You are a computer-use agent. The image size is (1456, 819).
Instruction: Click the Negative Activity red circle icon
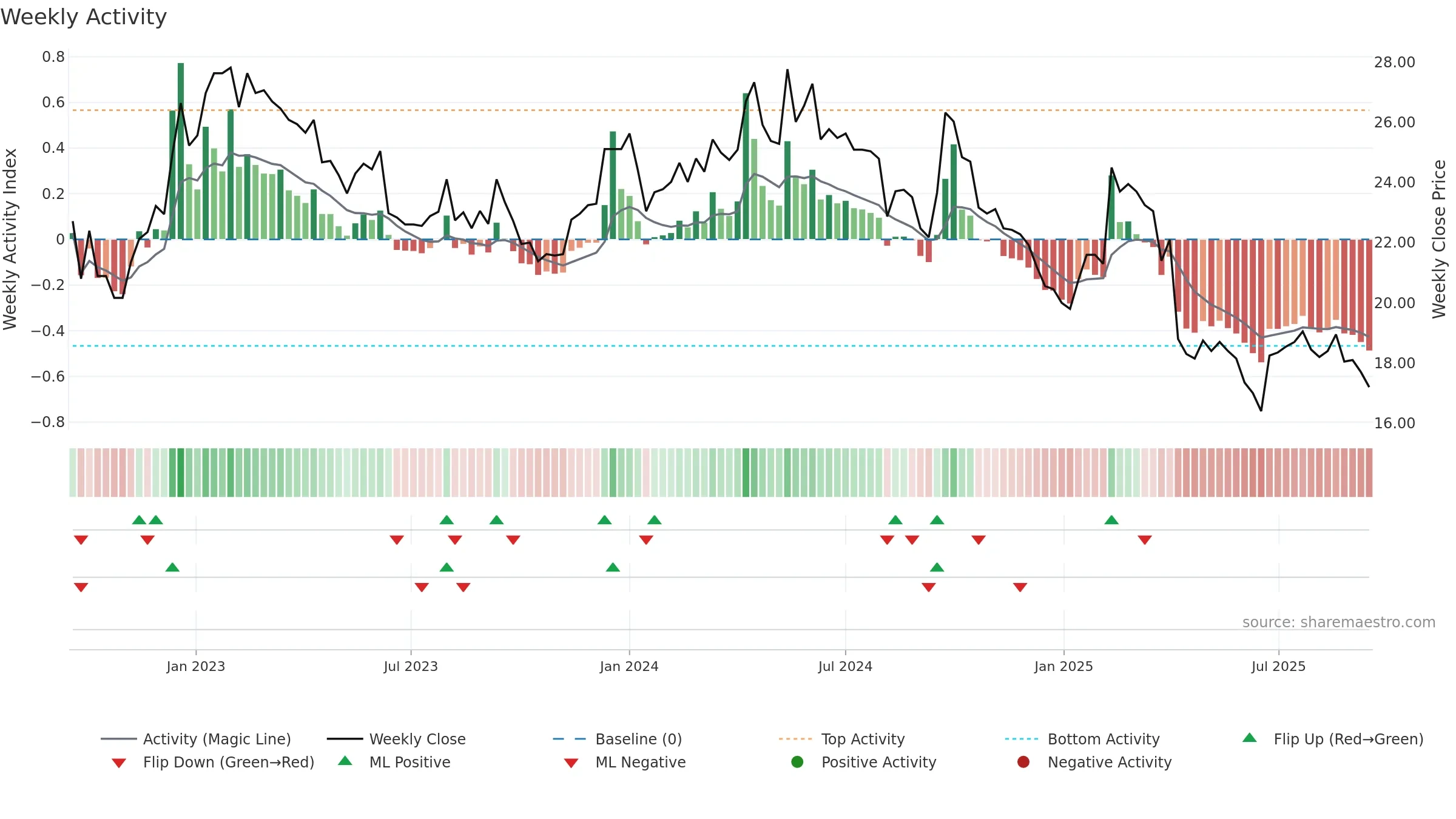click(1023, 762)
